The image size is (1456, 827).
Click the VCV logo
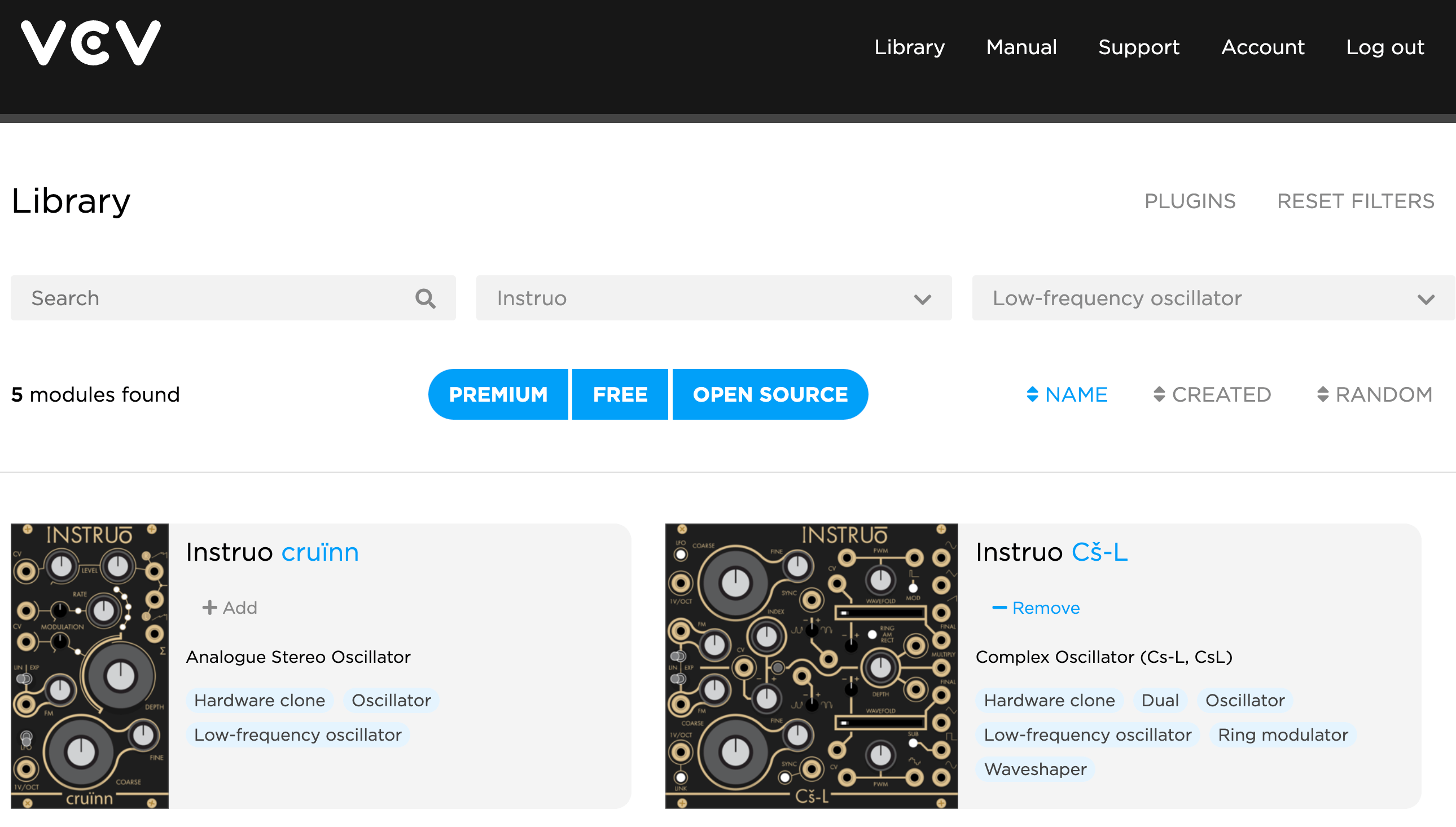click(x=91, y=43)
